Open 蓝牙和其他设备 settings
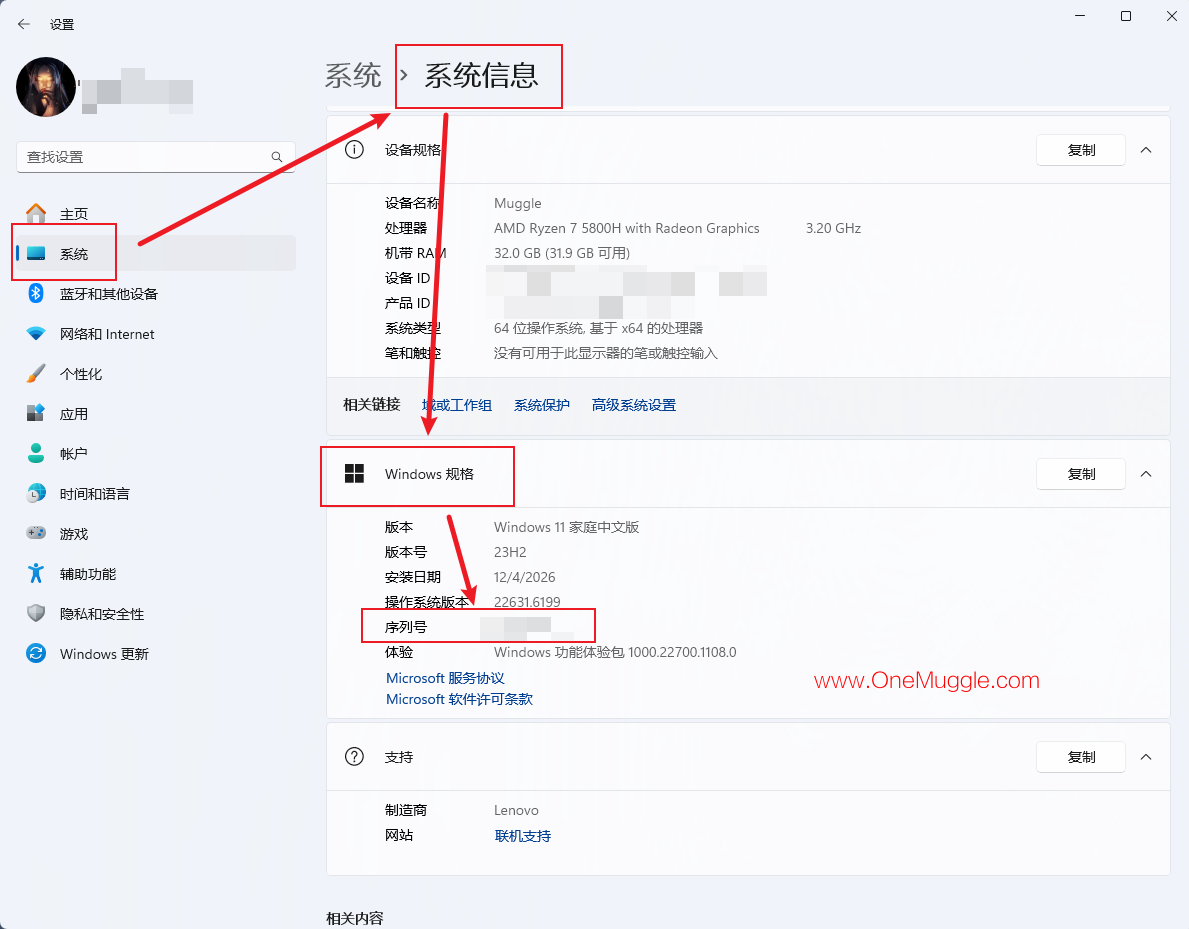 155,293
